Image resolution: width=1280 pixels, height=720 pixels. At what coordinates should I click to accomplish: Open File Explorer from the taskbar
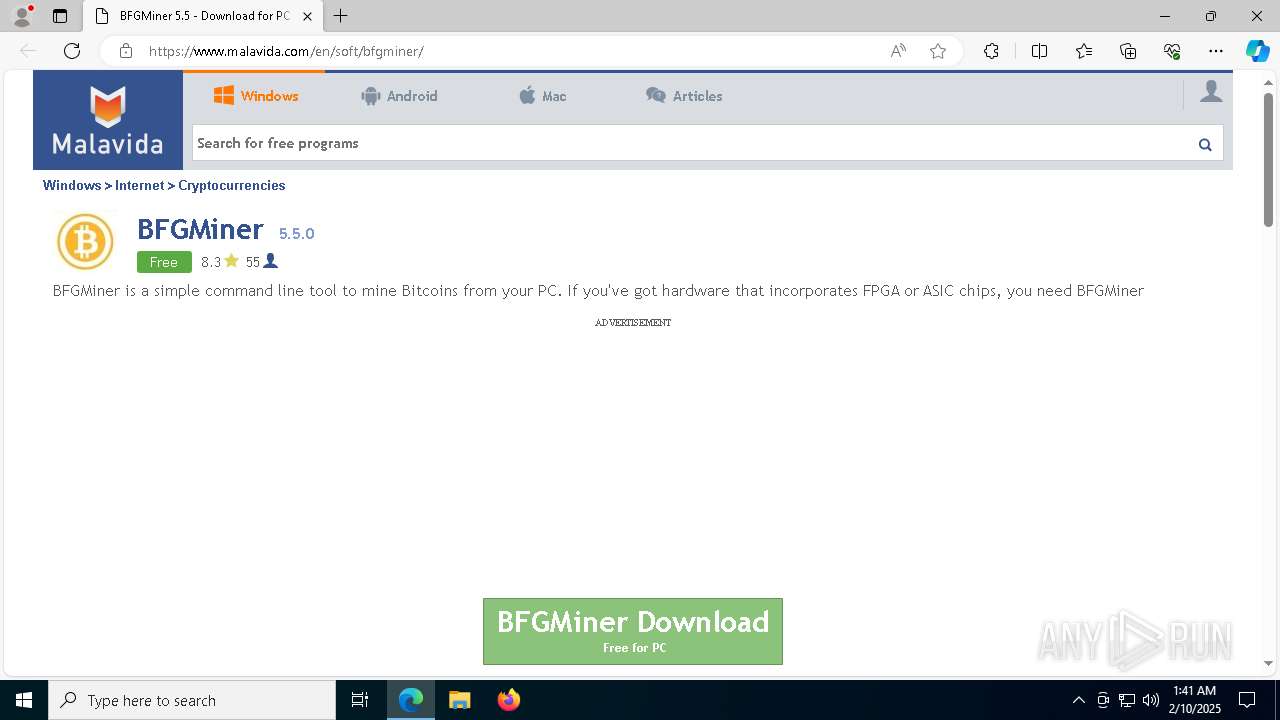pyautogui.click(x=459, y=700)
